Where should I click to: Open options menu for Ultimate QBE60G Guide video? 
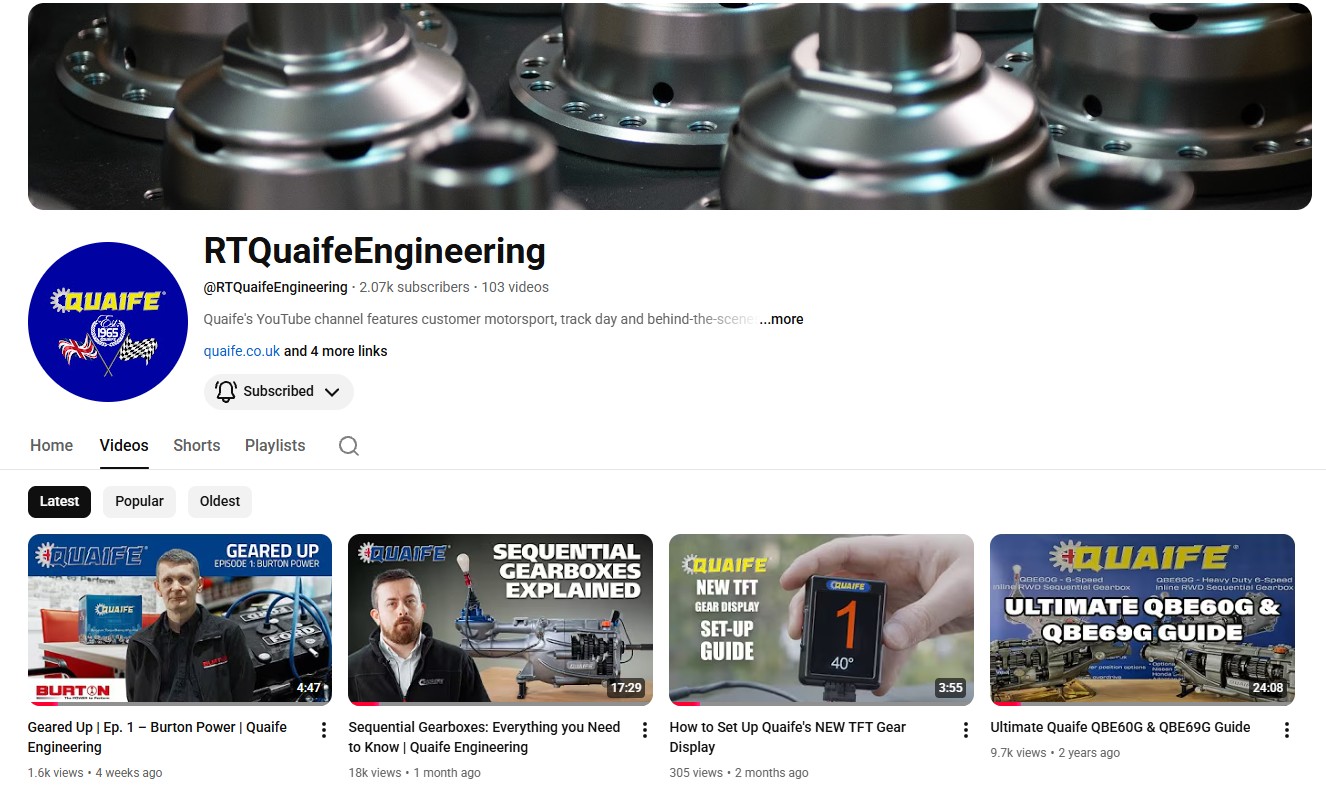click(1286, 730)
